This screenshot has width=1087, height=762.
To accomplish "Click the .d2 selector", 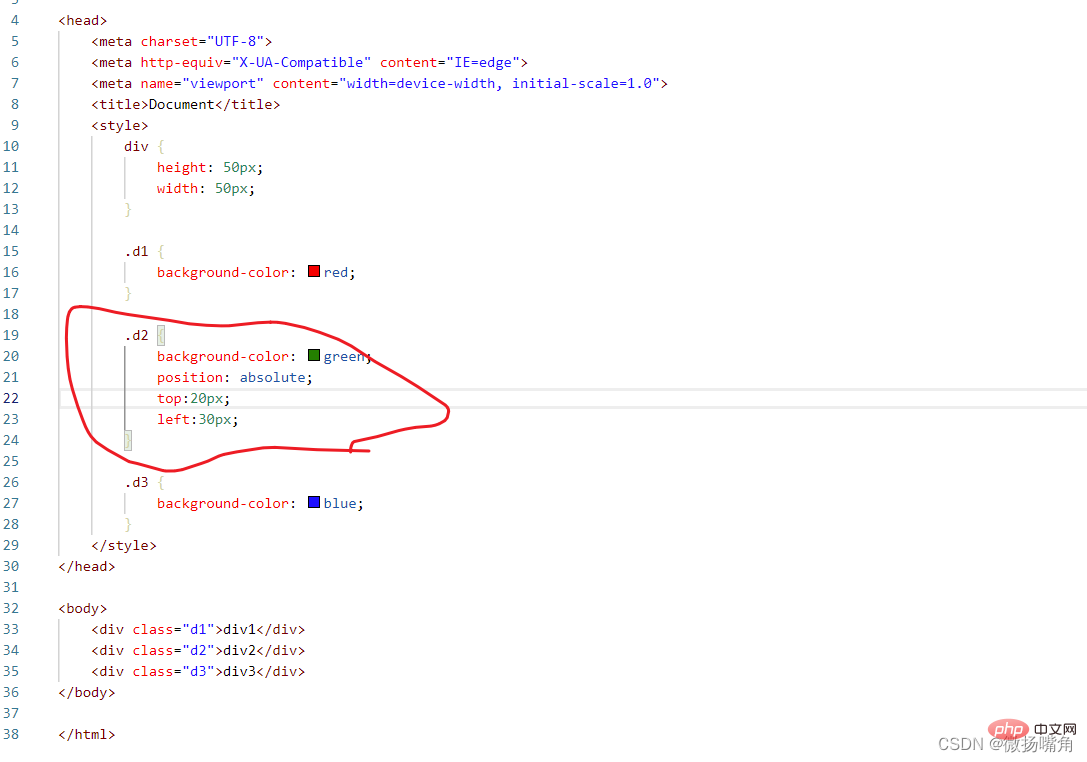I will point(137,335).
